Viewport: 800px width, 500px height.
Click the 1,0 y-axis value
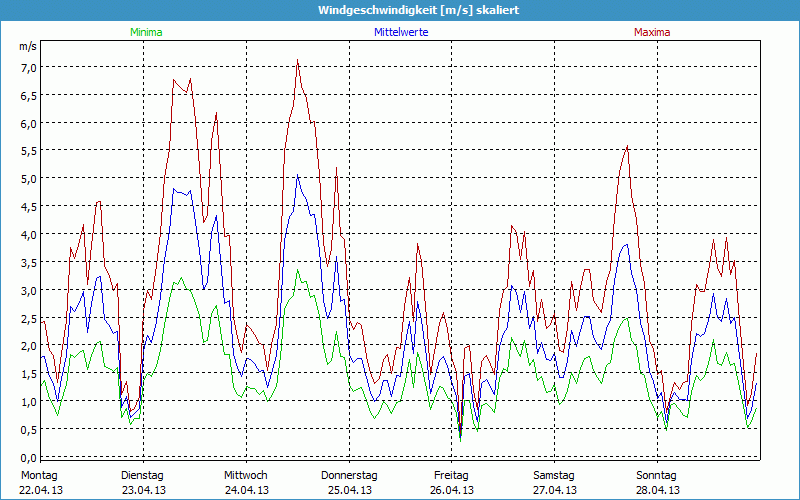click(x=28, y=402)
